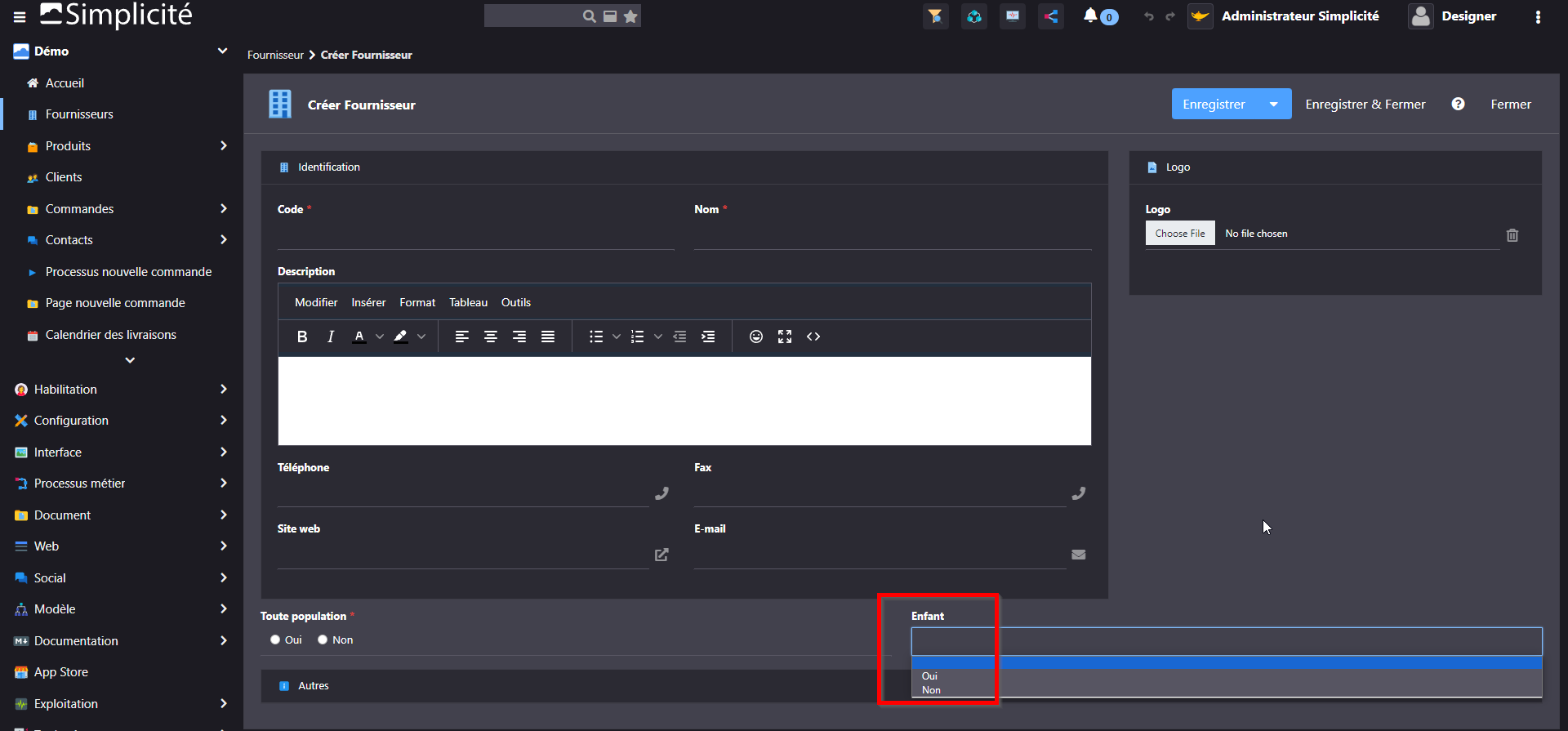Viewport: 1568px width, 731px height.
Task: Focus the Code input field
Action: pos(476,235)
